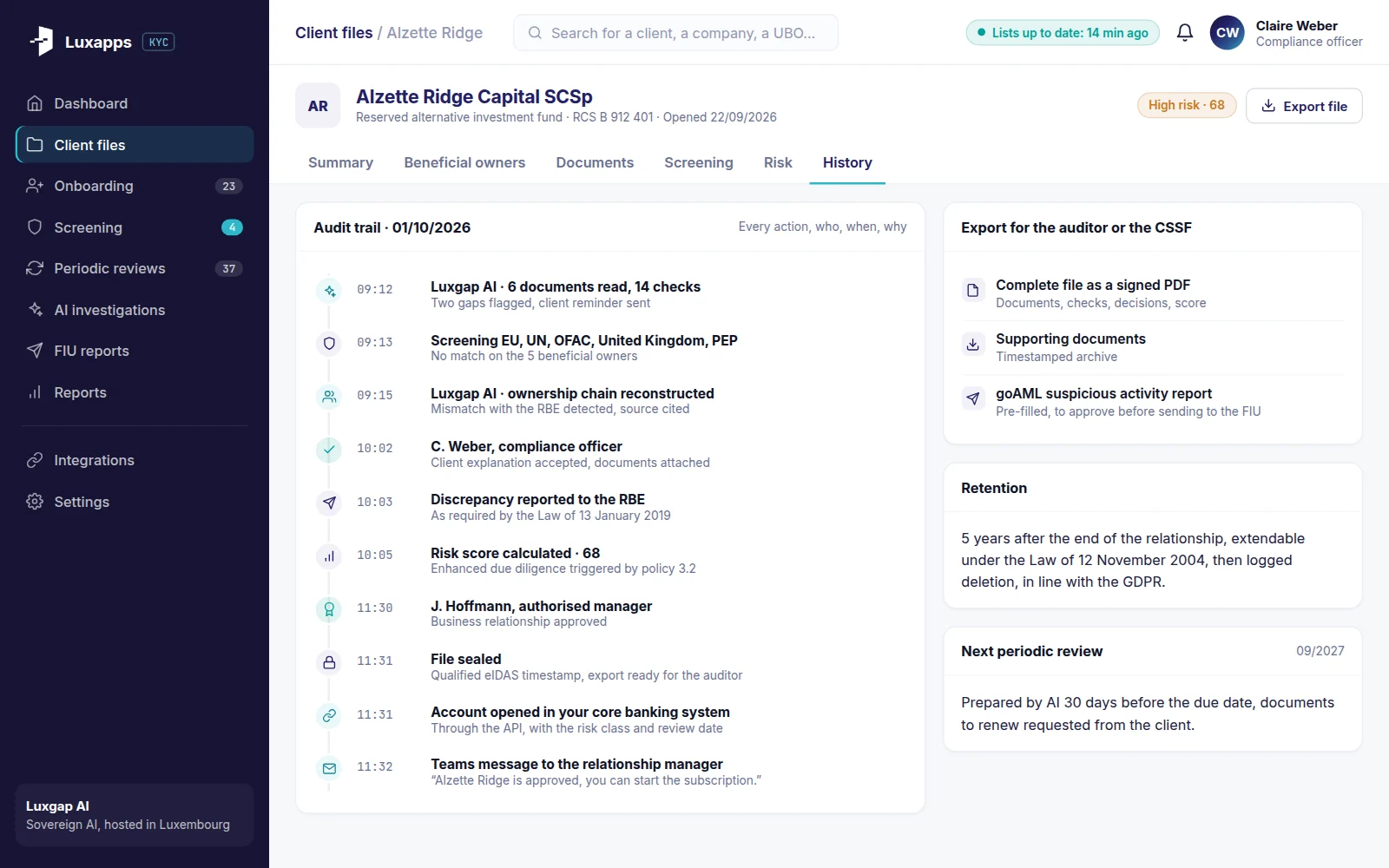The image size is (1389, 868).
Task: Select the Screening tab in the client file
Action: (699, 162)
